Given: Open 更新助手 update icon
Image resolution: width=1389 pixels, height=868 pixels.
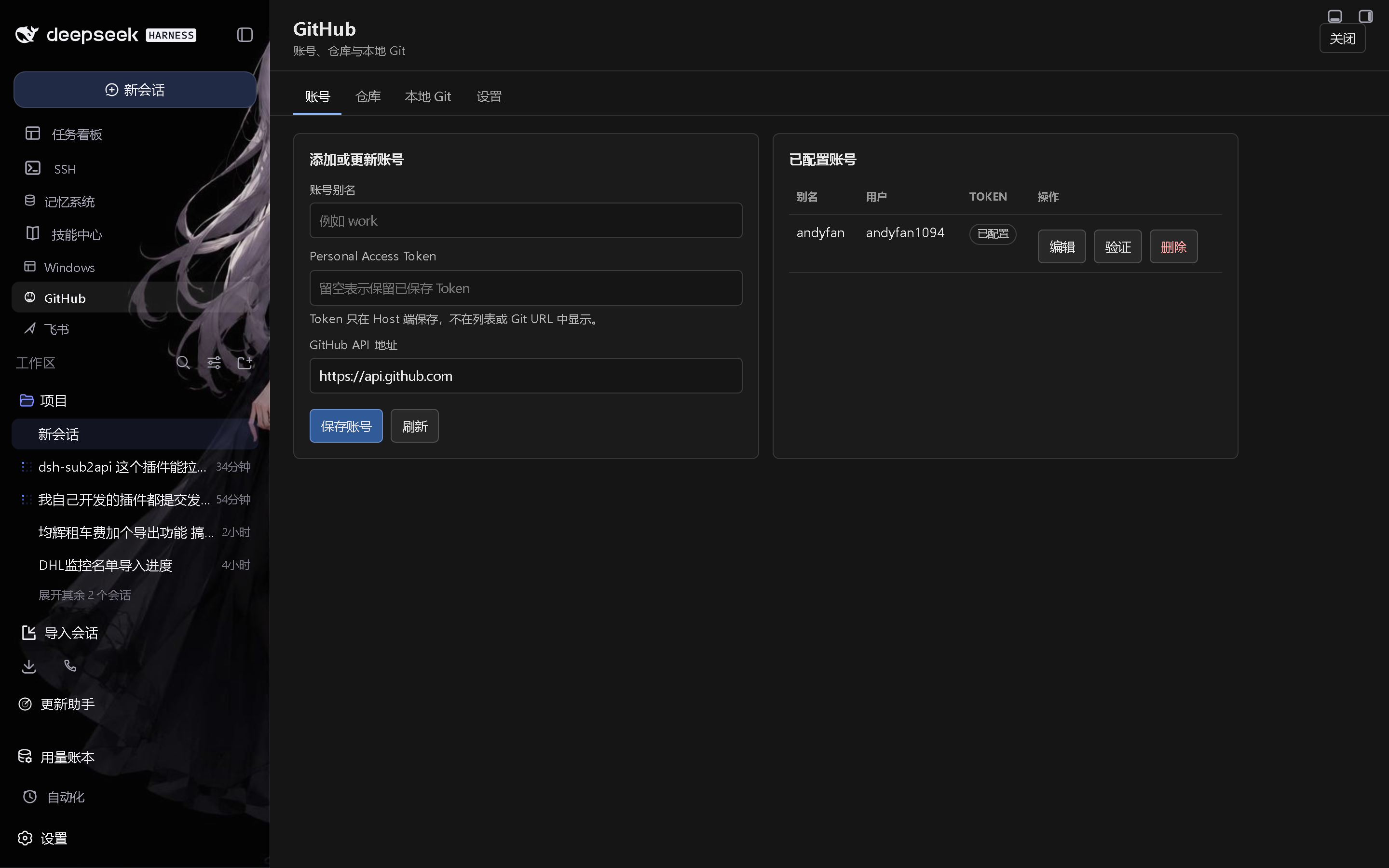Looking at the screenshot, I should (25, 704).
